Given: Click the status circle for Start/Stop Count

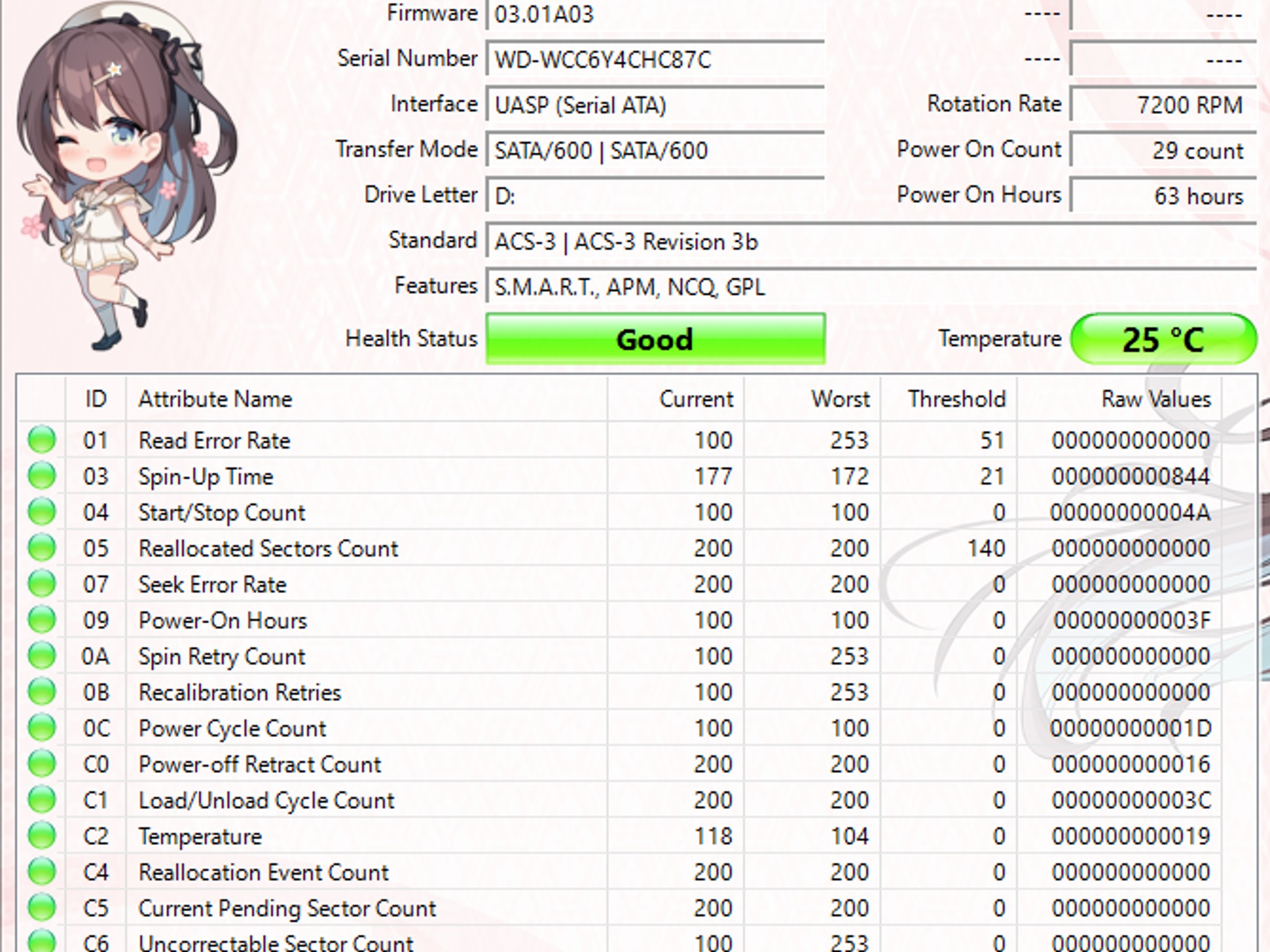Looking at the screenshot, I should (42, 512).
